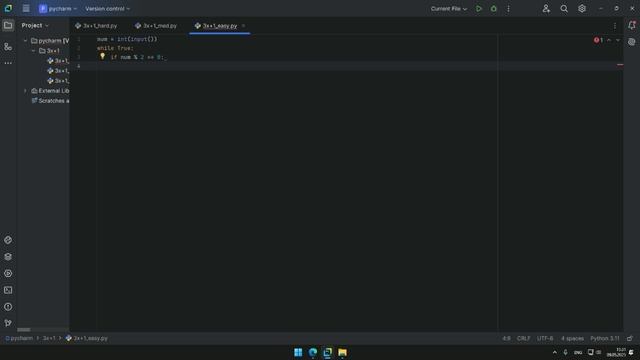
Task: Toggle the Structure tool window icon
Action: [8, 47]
